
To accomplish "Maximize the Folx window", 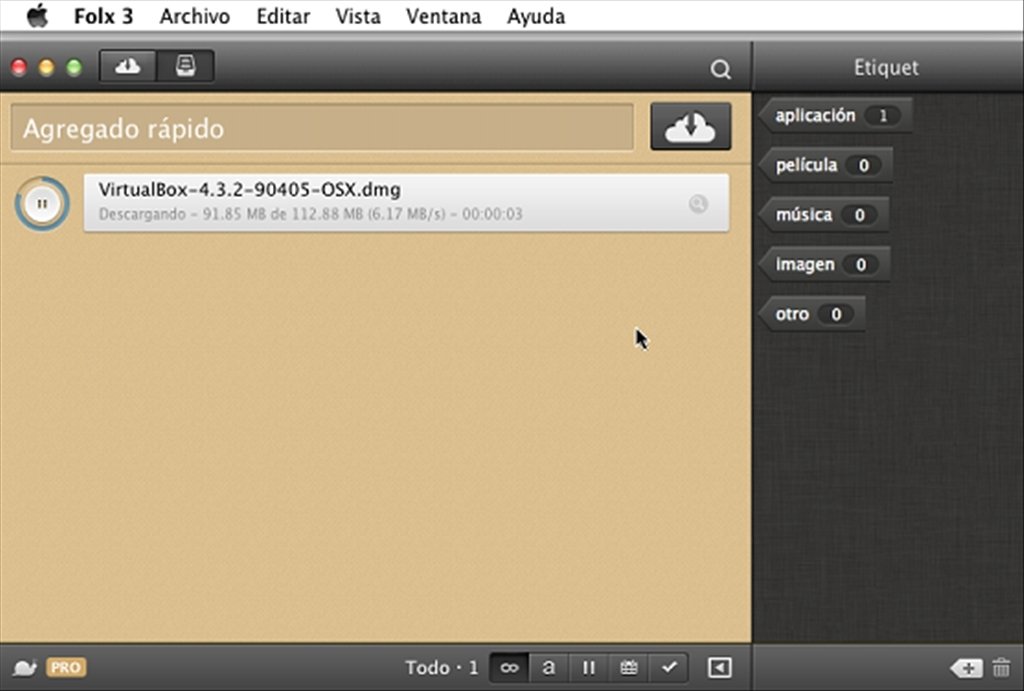I will pos(74,67).
